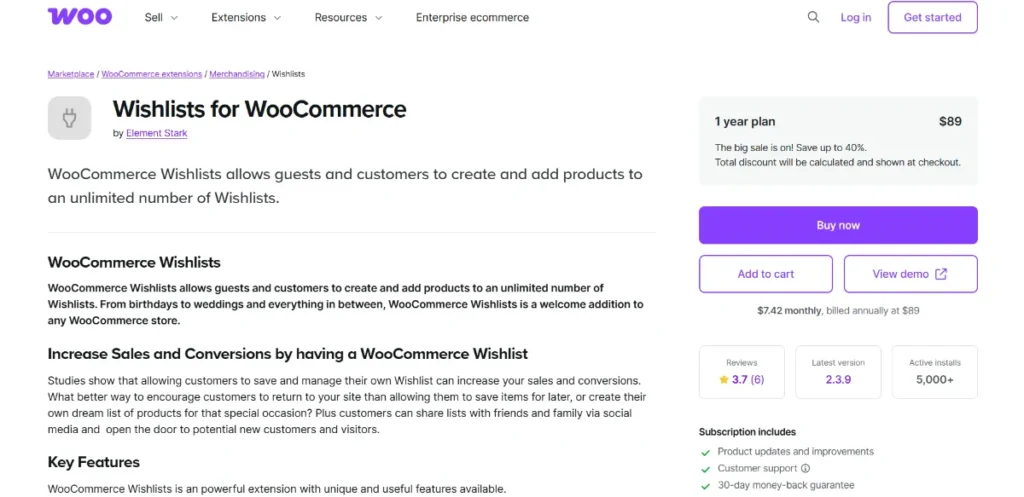The height and width of the screenshot is (497, 1024).
Task: Open the Element Stark vendor link
Action: (x=156, y=133)
